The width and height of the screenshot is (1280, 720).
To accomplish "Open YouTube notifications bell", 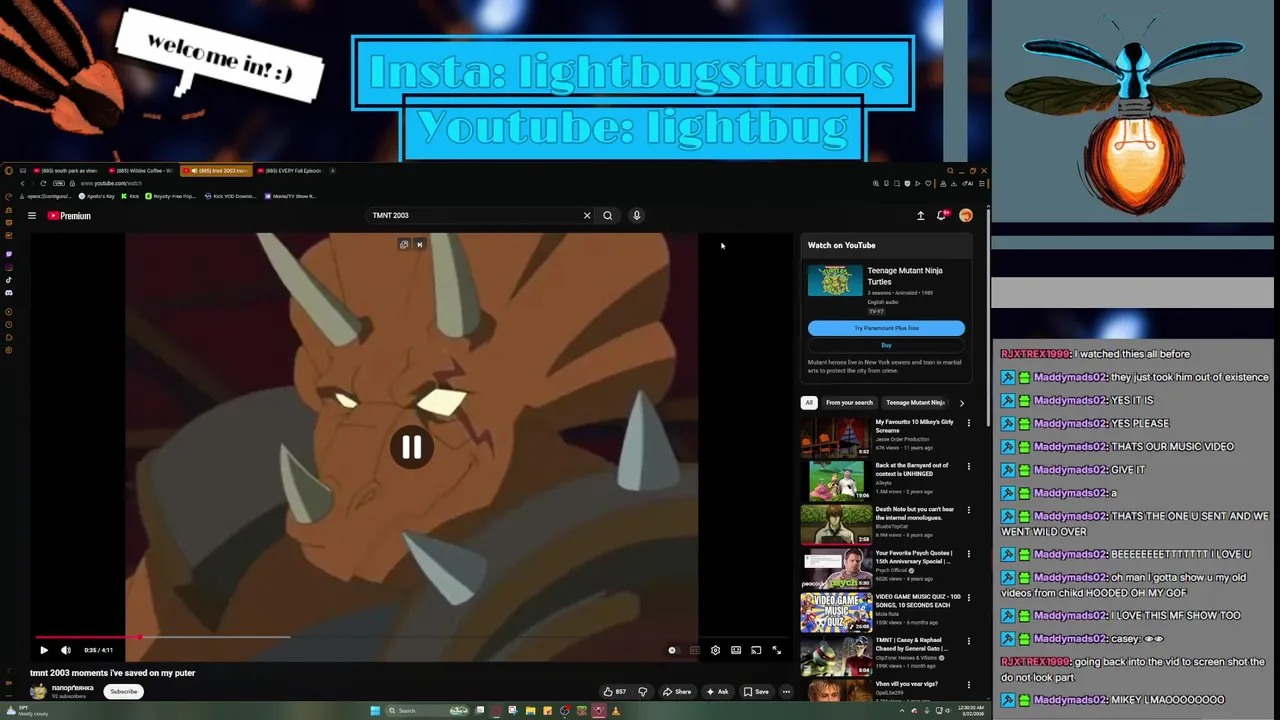I will coord(942,215).
